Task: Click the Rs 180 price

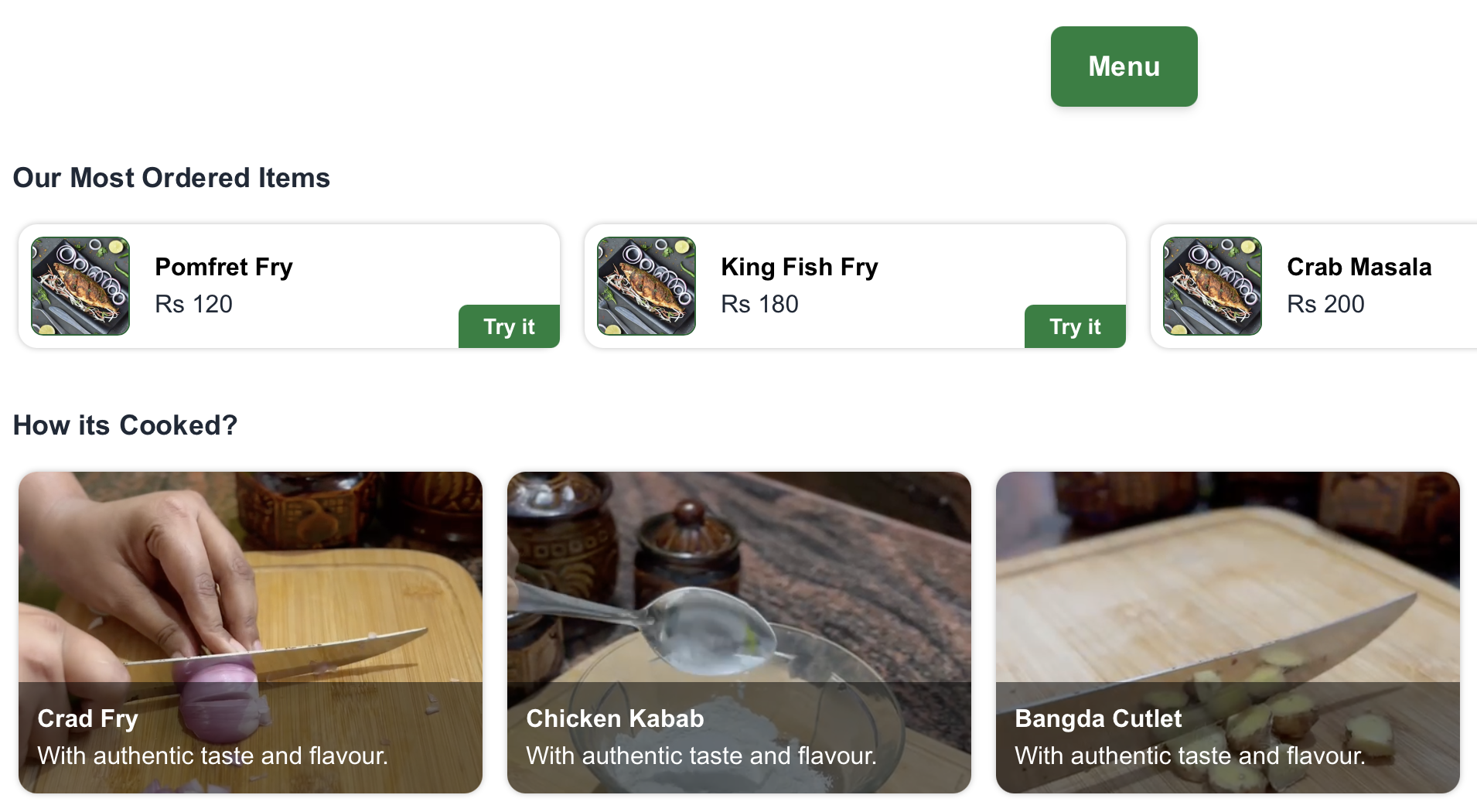Action: coord(759,304)
